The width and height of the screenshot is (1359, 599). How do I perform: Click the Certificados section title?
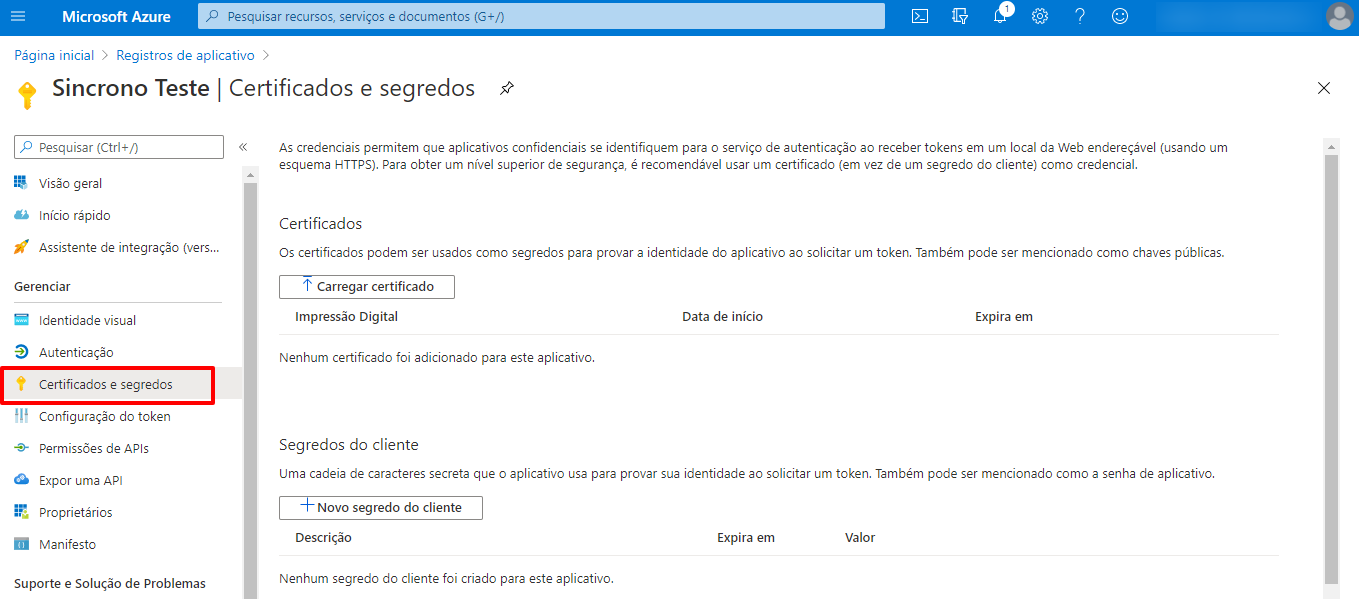point(320,223)
